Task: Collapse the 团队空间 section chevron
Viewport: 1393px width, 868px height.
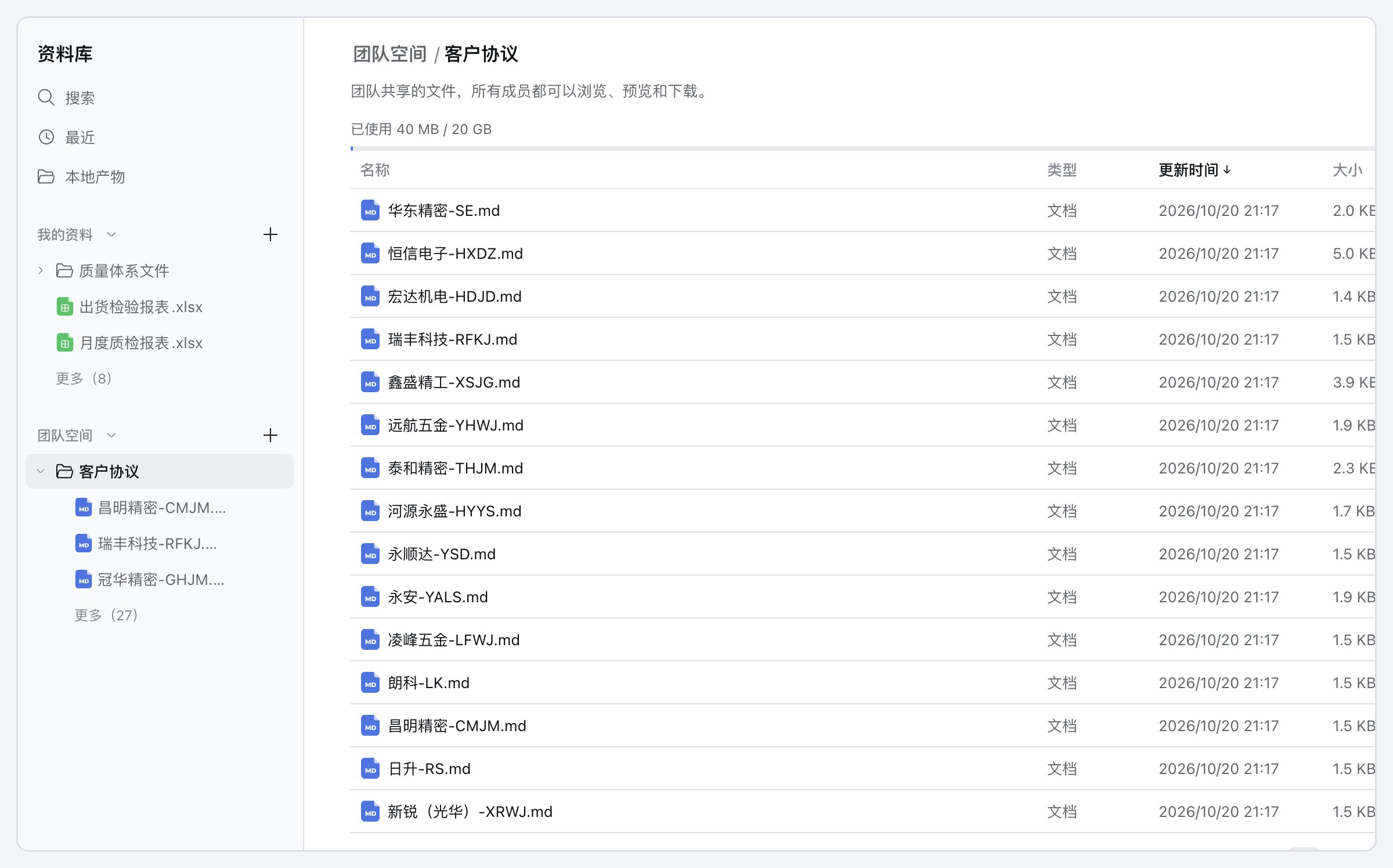Action: [x=111, y=435]
